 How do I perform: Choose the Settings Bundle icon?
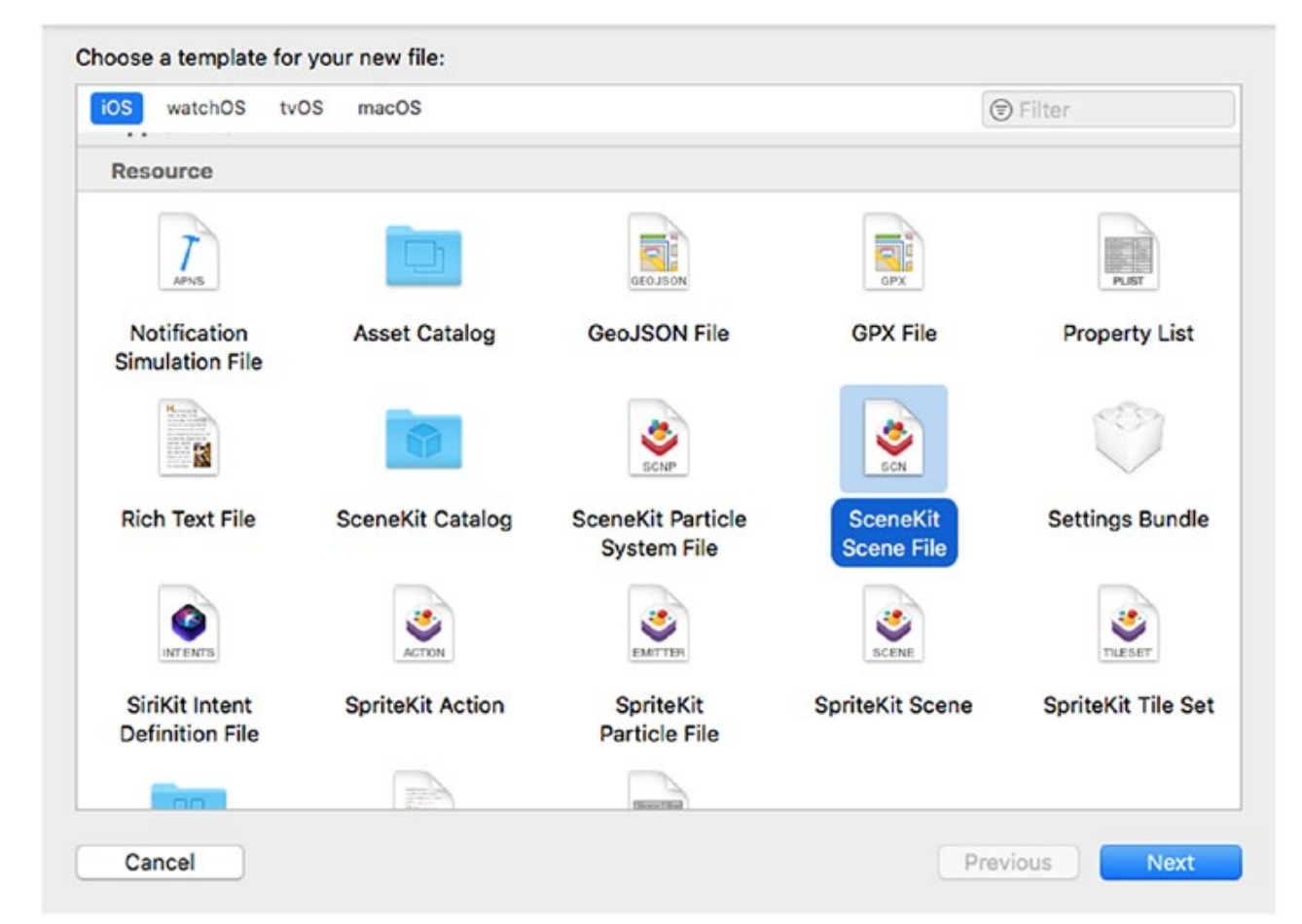(1128, 438)
